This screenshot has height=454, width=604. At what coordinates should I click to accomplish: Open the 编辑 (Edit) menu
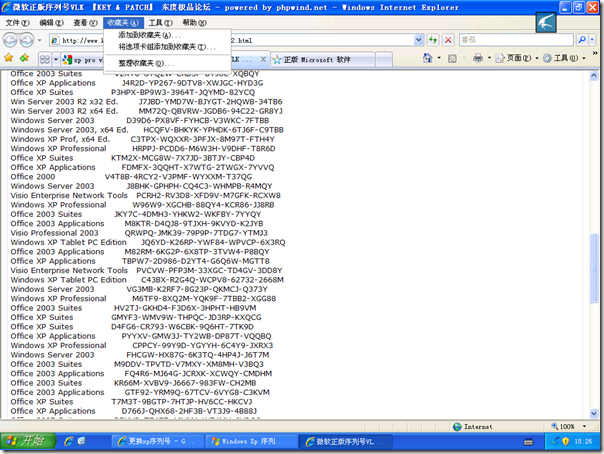51,23
